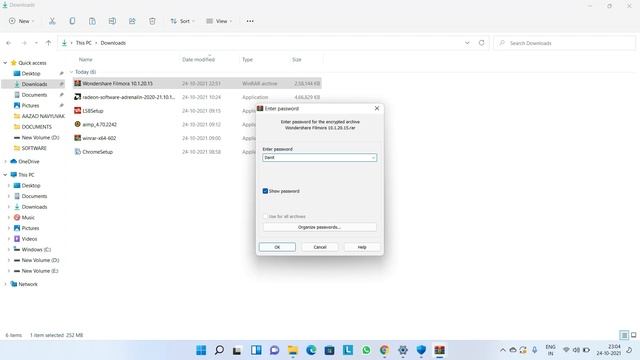Open the See more ellipsis menu

pyautogui.click(x=250, y=21)
